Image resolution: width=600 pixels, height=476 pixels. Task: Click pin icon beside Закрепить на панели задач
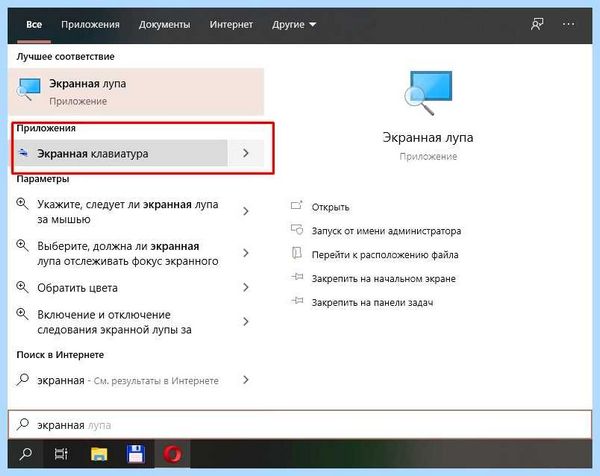pos(297,301)
